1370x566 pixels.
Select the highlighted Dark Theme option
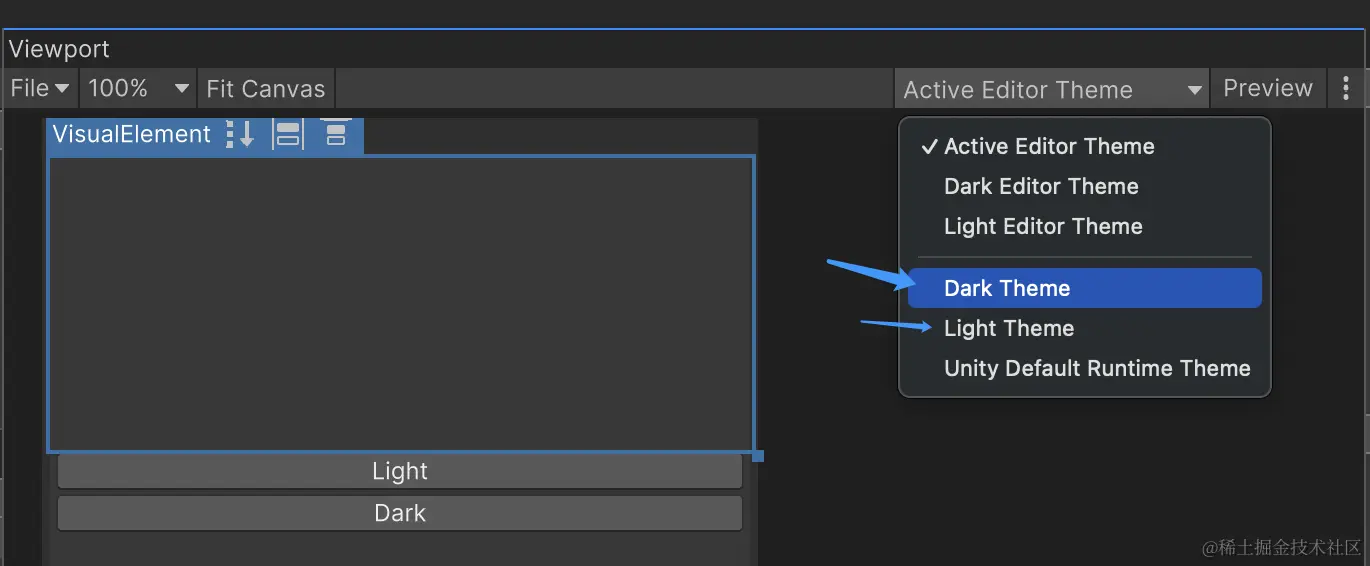coord(1085,288)
